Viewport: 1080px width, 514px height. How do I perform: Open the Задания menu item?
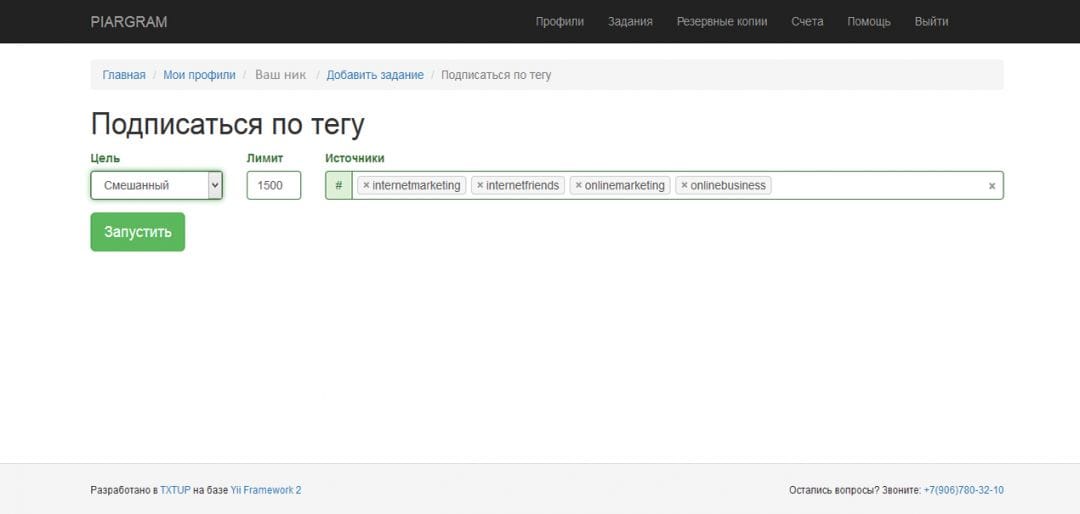click(630, 21)
